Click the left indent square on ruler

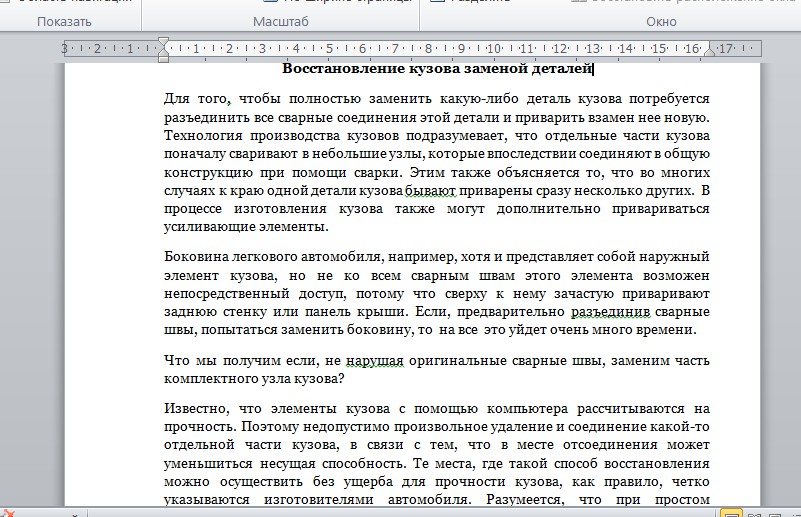point(163,59)
